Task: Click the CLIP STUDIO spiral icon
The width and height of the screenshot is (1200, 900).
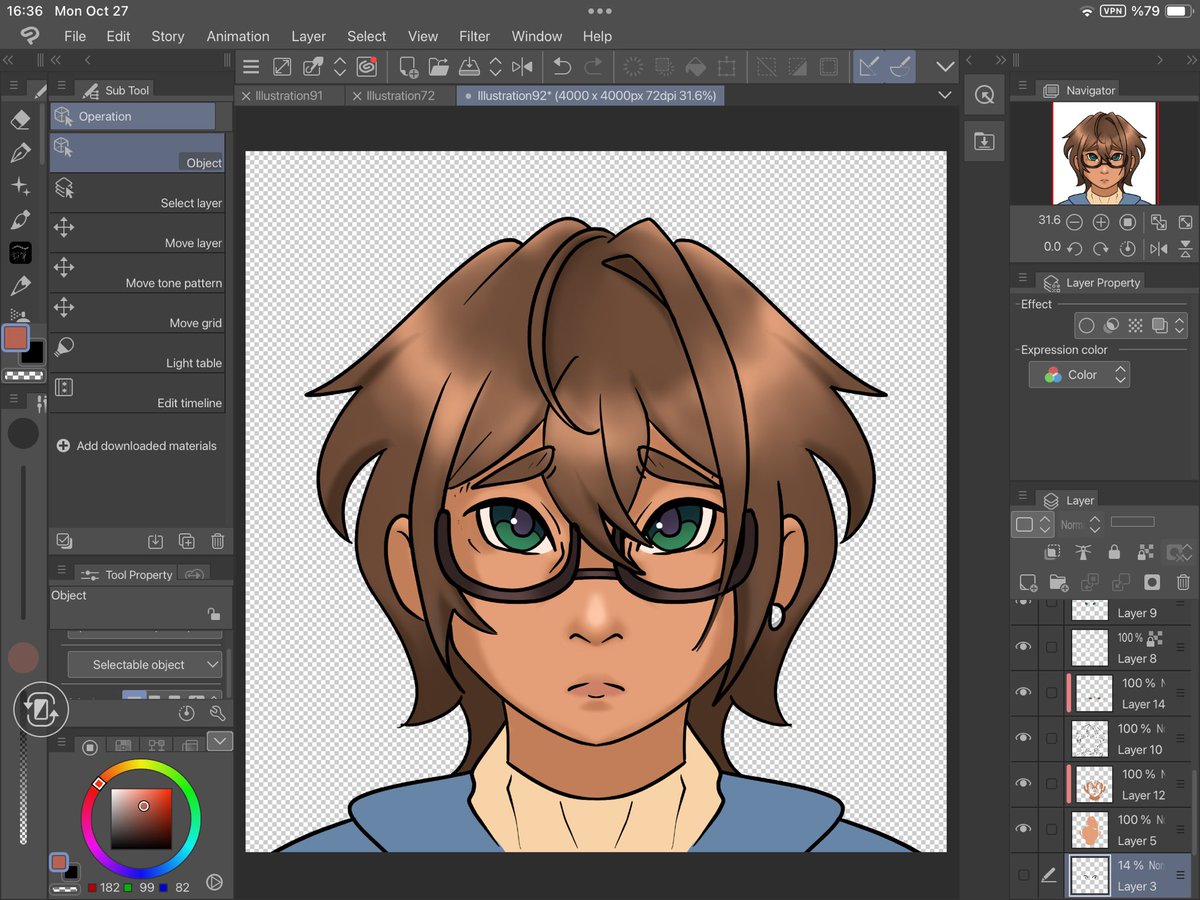Action: tap(366, 67)
